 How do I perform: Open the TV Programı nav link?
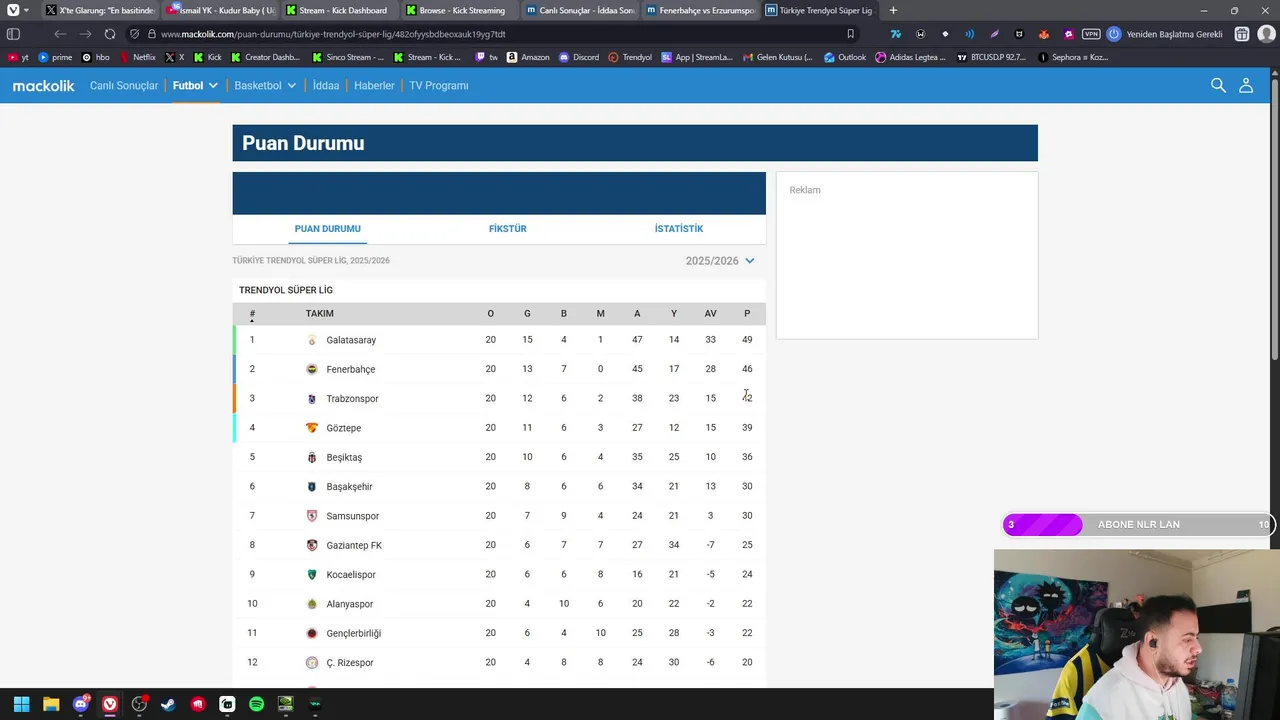coord(439,86)
